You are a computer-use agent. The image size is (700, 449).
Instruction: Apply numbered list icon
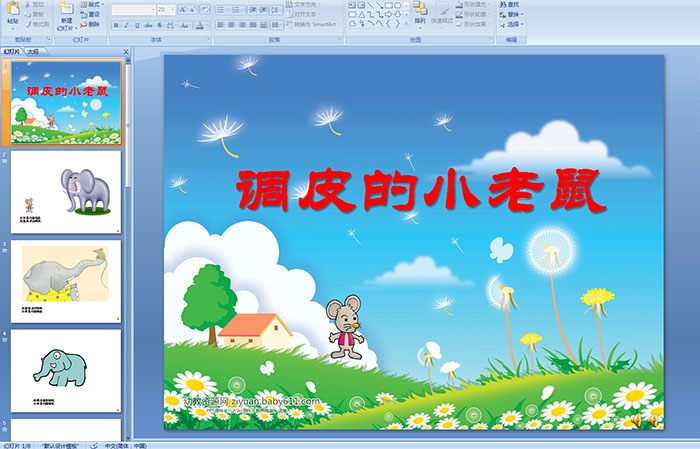click(237, 10)
